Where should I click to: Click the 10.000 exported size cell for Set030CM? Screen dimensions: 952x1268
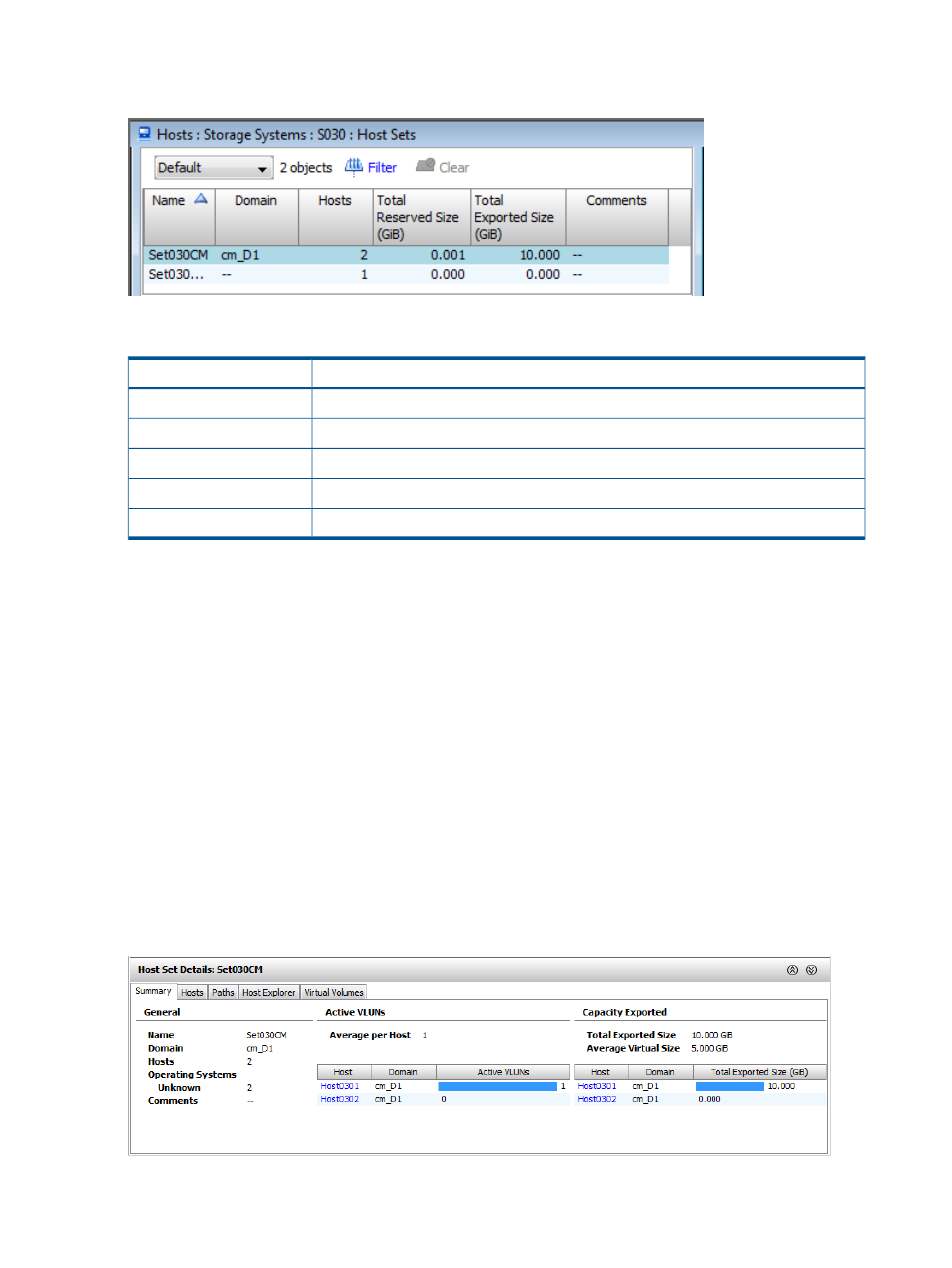(539, 255)
